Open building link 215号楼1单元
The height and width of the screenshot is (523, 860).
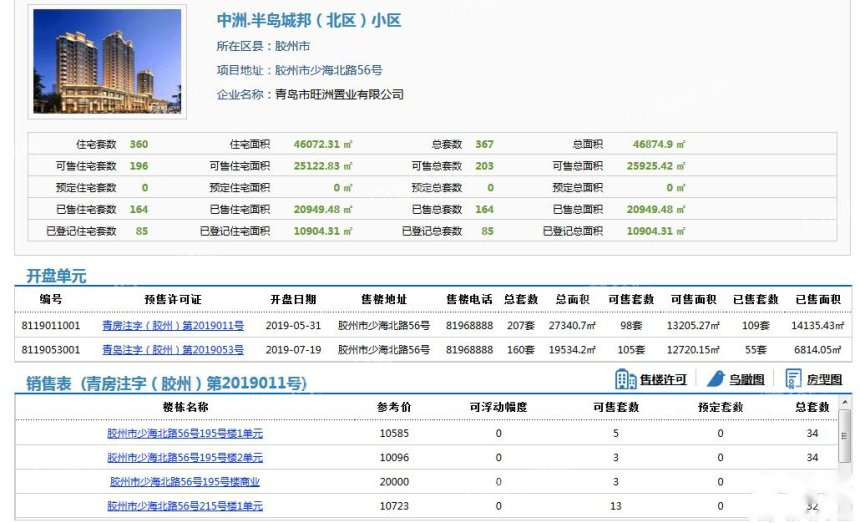point(185,506)
